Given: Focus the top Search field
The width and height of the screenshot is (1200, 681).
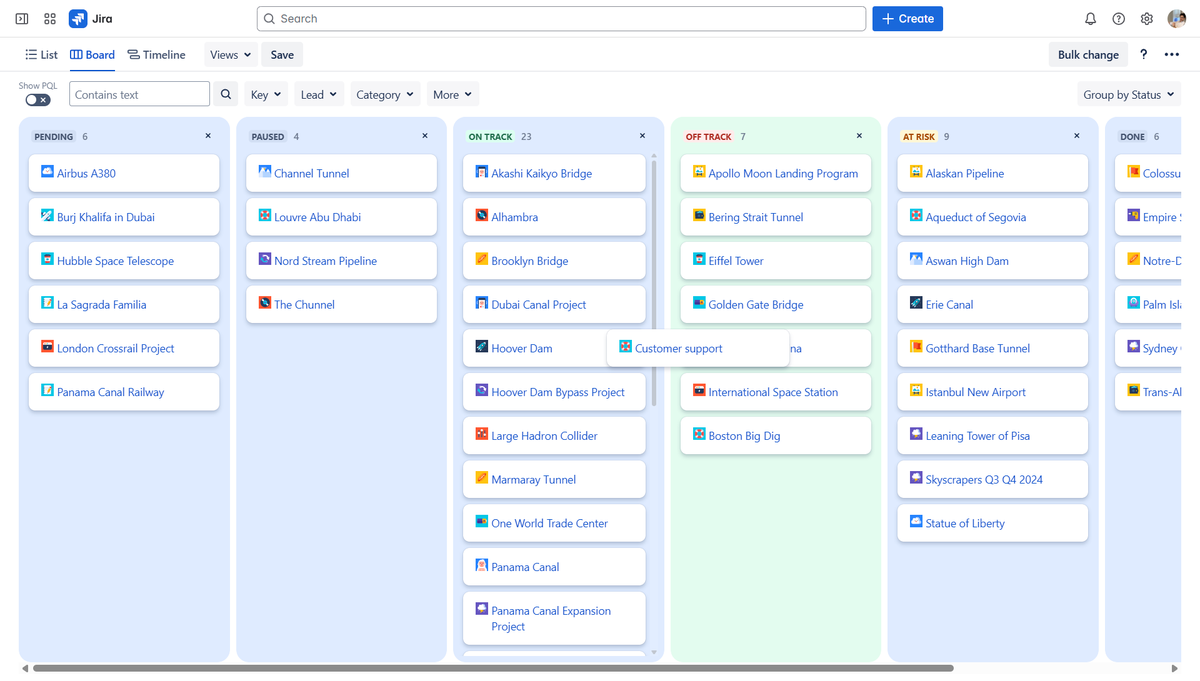Looking at the screenshot, I should click(x=561, y=19).
